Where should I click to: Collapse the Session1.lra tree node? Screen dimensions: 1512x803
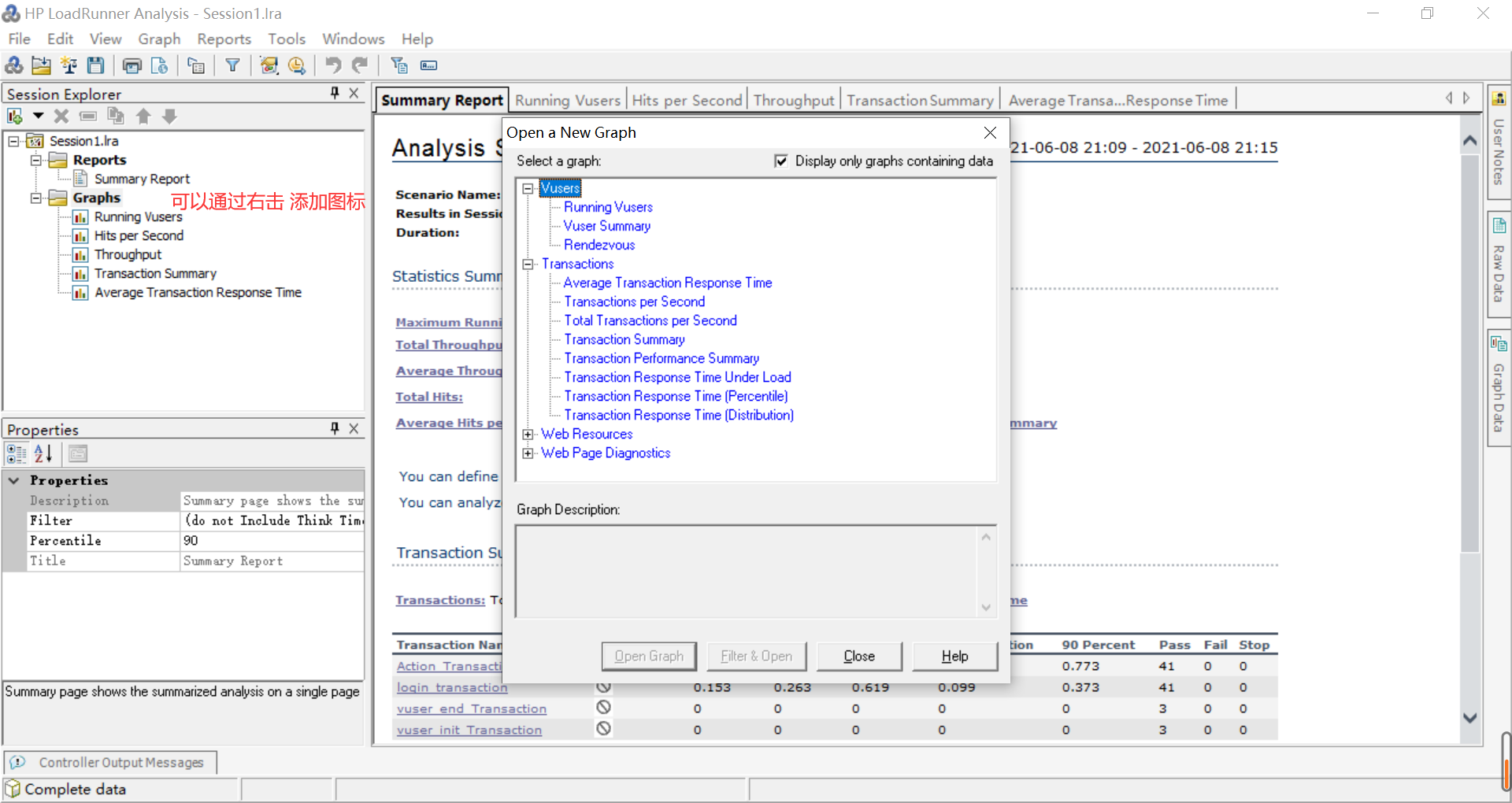(x=13, y=141)
